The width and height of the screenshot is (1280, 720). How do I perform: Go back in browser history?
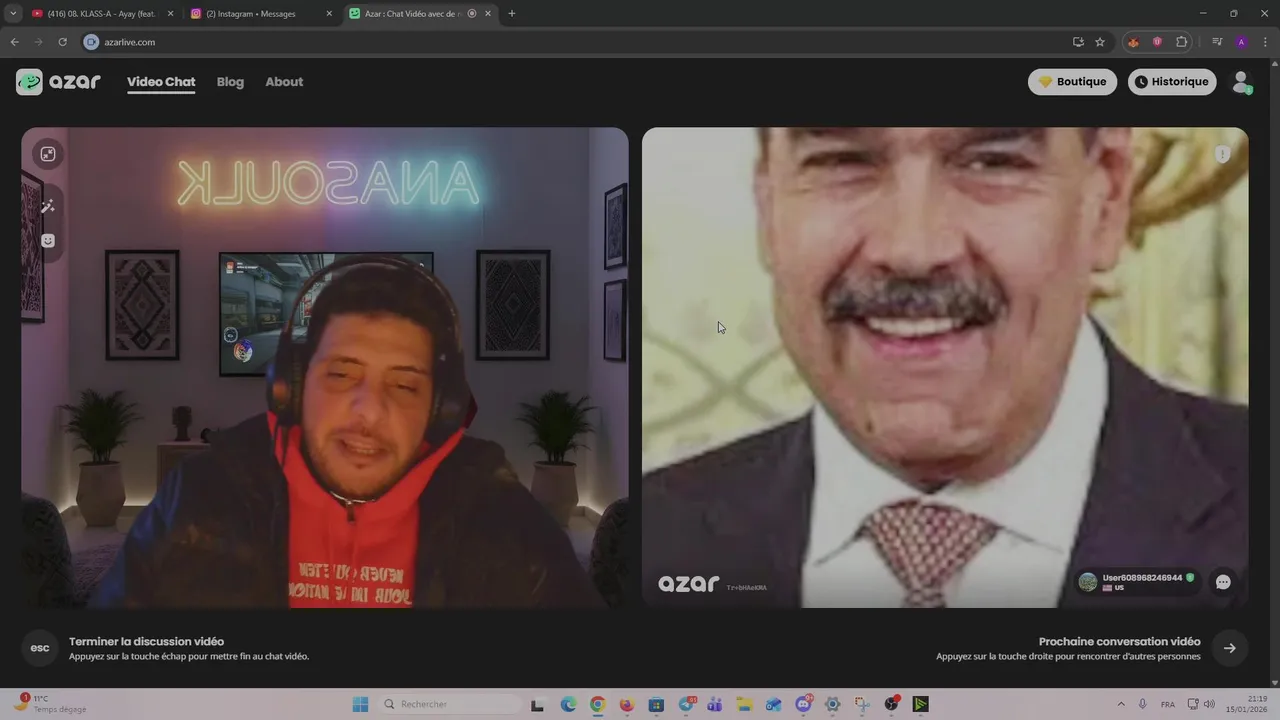click(14, 42)
